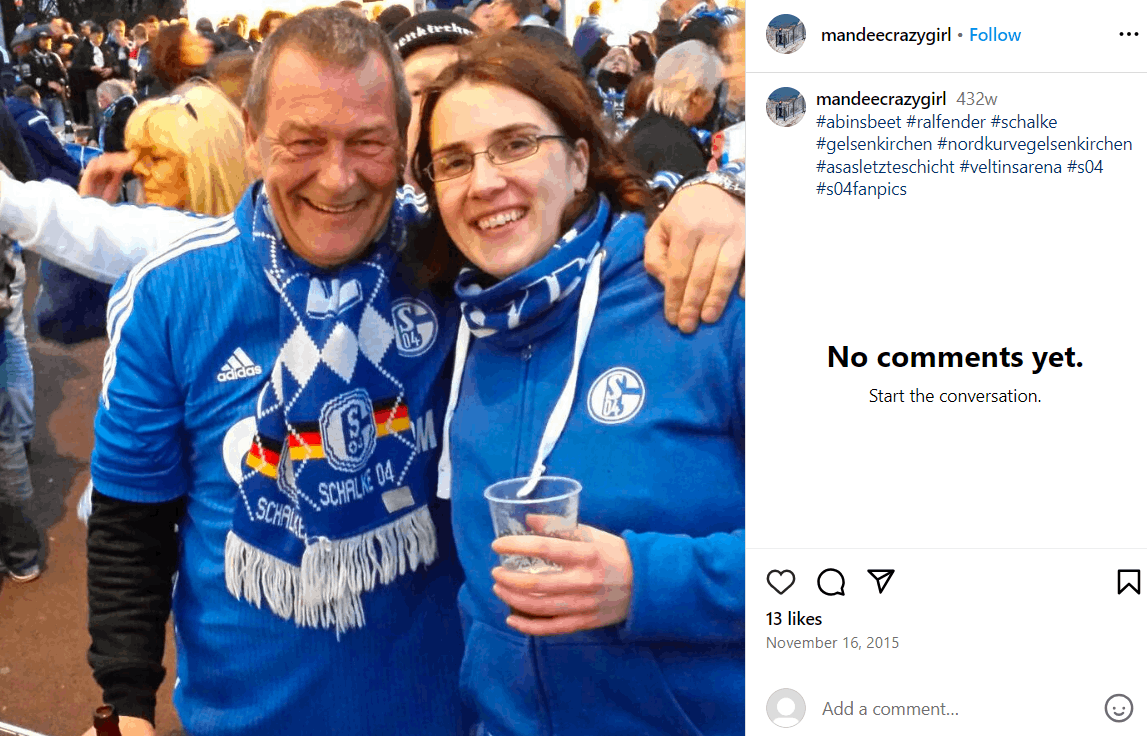The height and width of the screenshot is (736, 1147).
Task: Click the photo of the two fans
Action: pos(370,368)
